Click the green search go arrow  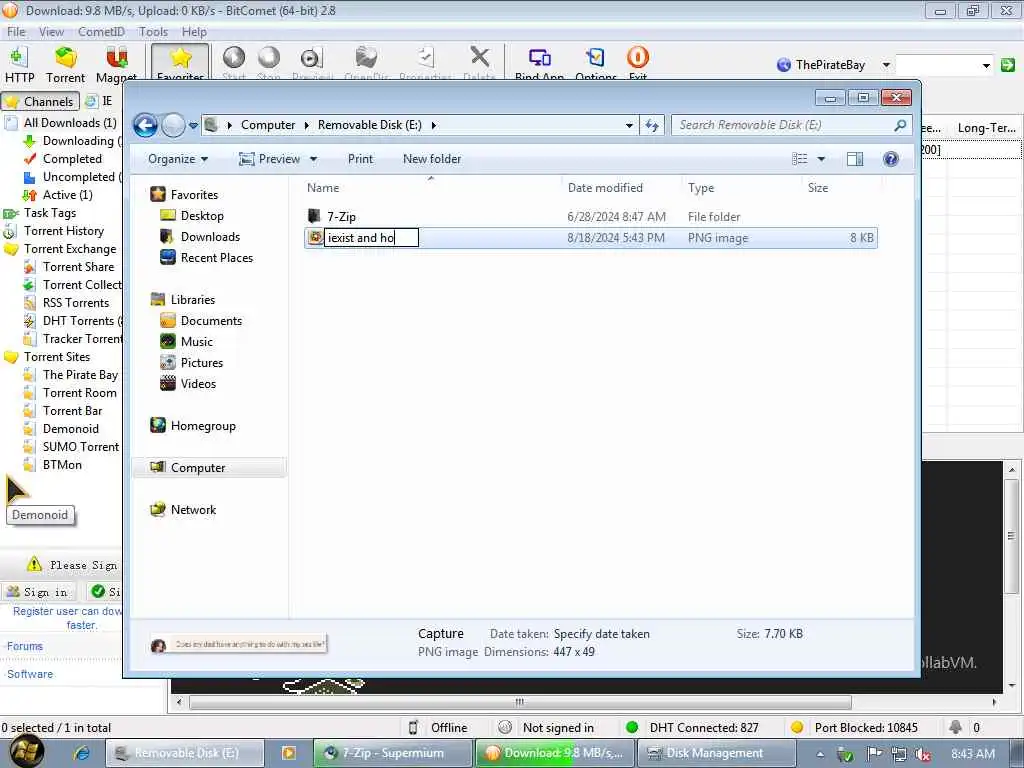[1008, 65]
